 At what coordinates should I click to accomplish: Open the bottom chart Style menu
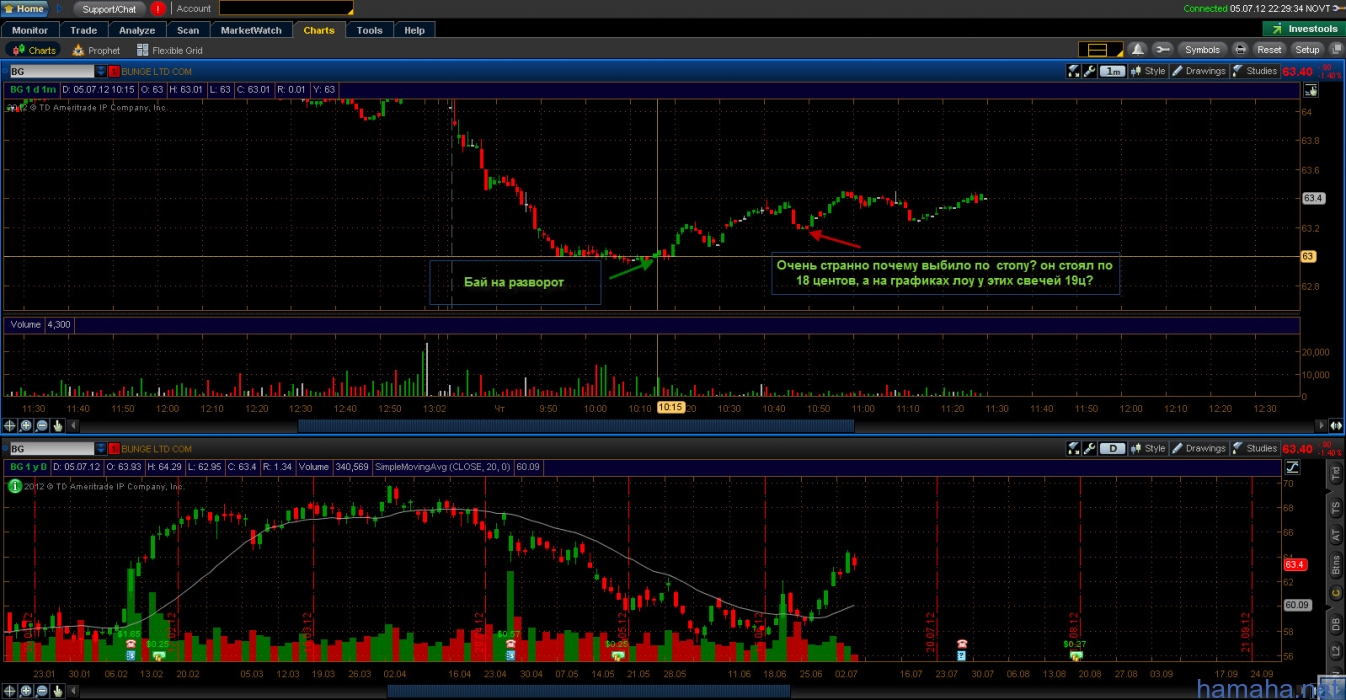coord(1149,449)
